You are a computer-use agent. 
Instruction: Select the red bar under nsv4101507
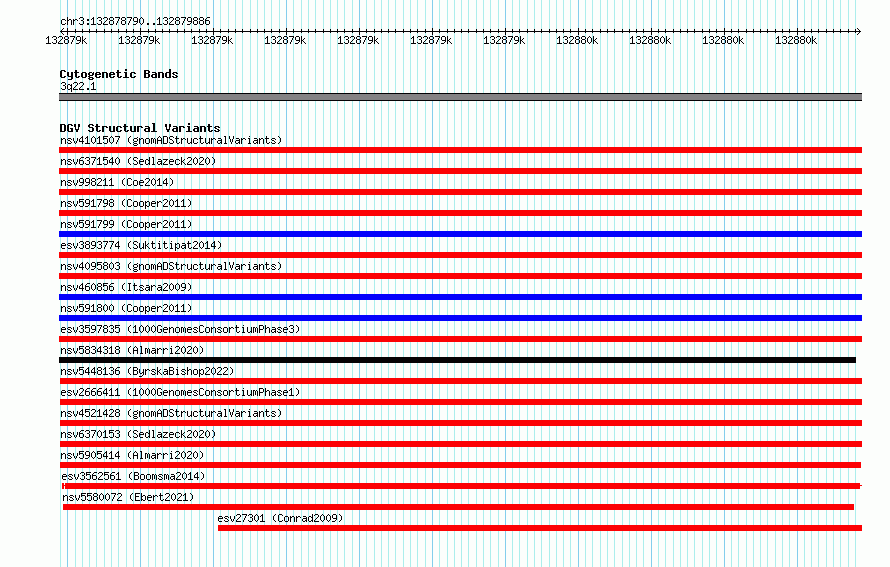pyautogui.click(x=460, y=150)
